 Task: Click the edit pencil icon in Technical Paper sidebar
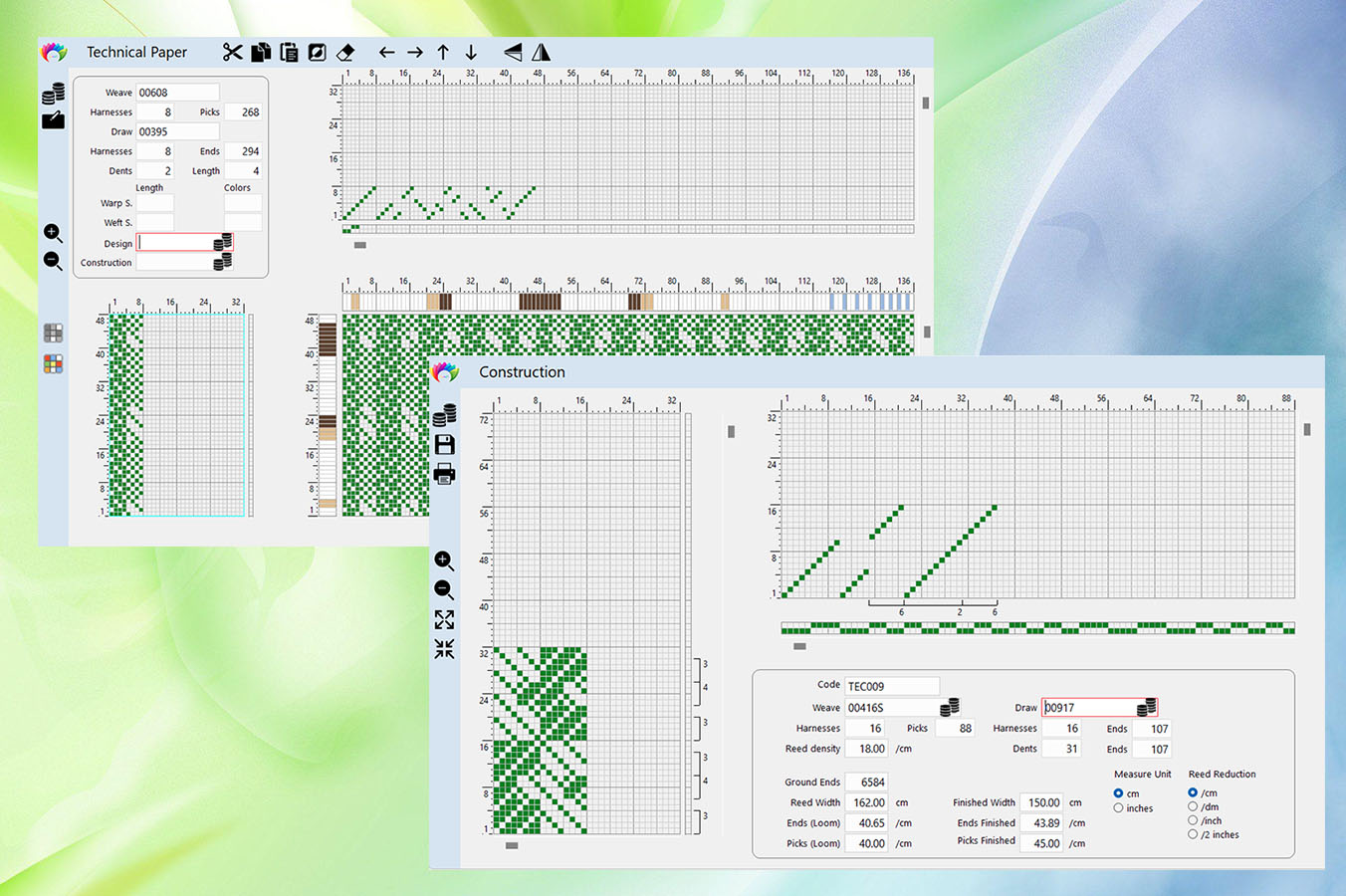pos(54,120)
